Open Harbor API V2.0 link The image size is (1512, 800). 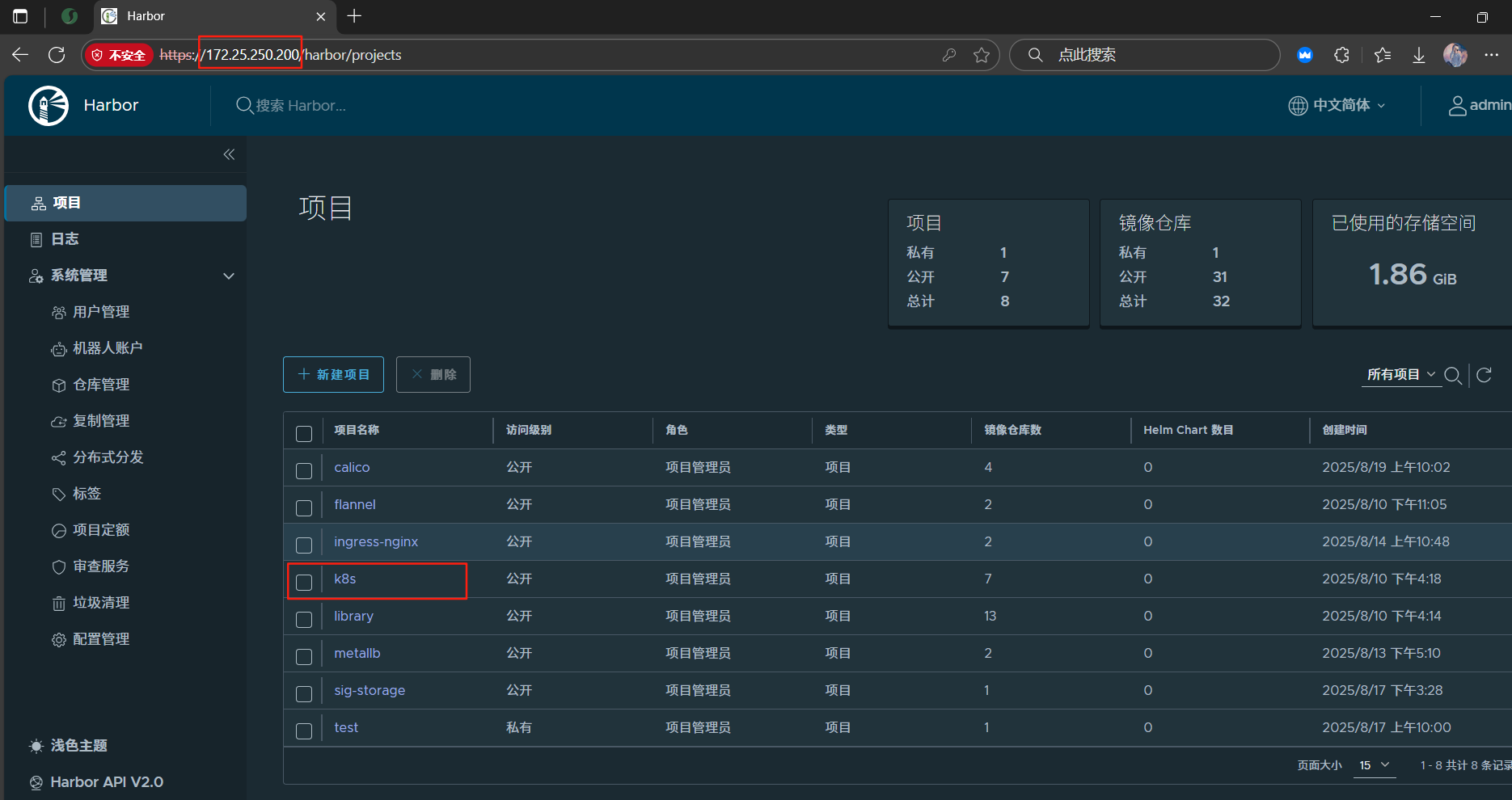[96, 782]
